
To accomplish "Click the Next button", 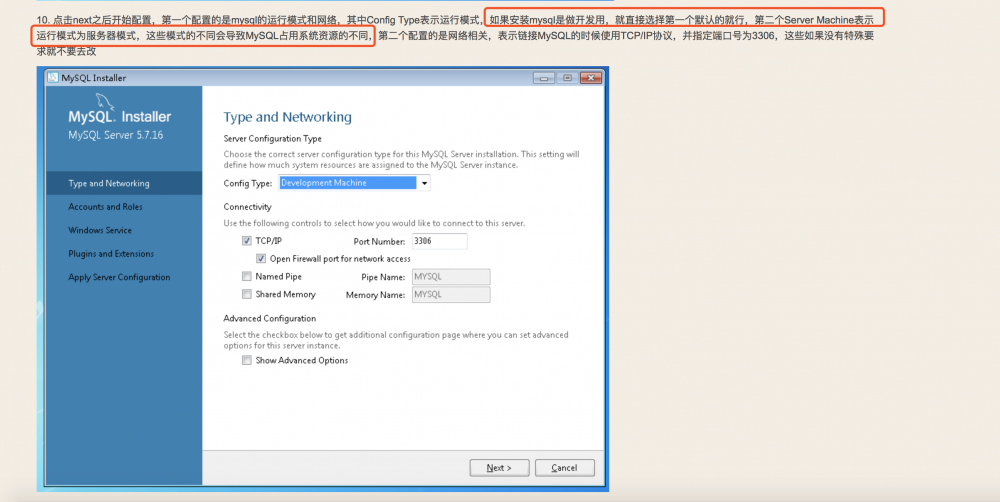I will (499, 468).
